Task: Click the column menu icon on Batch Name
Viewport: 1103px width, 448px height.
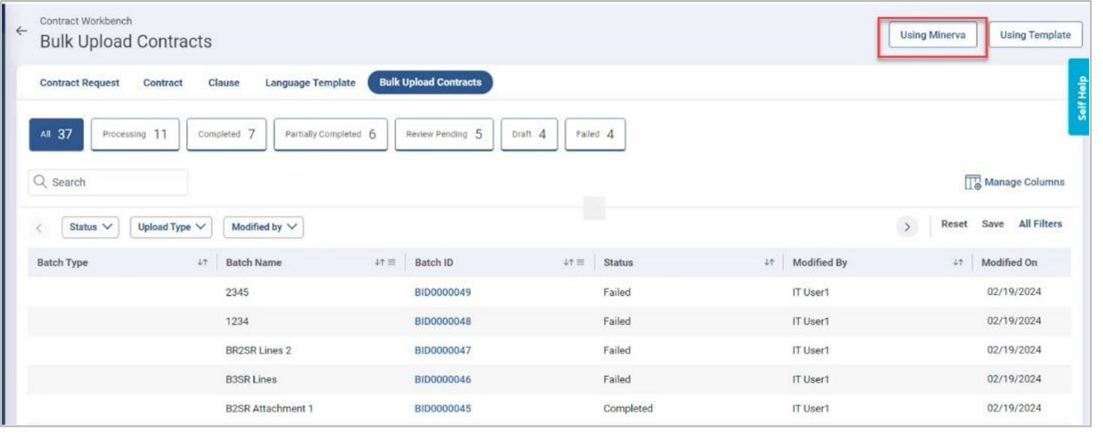Action: pyautogui.click(x=392, y=263)
